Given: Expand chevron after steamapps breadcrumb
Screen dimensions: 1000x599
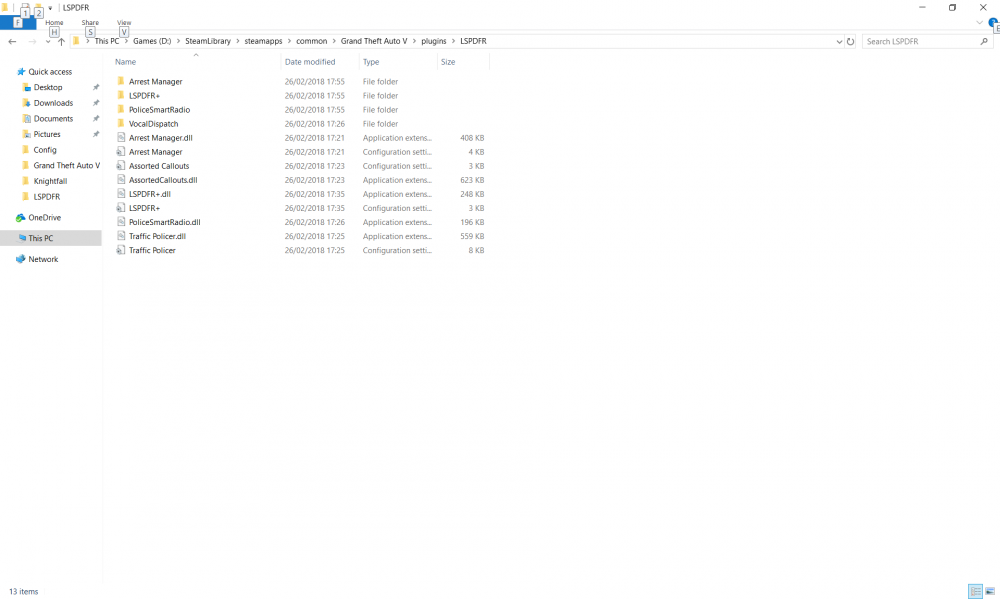Looking at the screenshot, I should (289, 41).
